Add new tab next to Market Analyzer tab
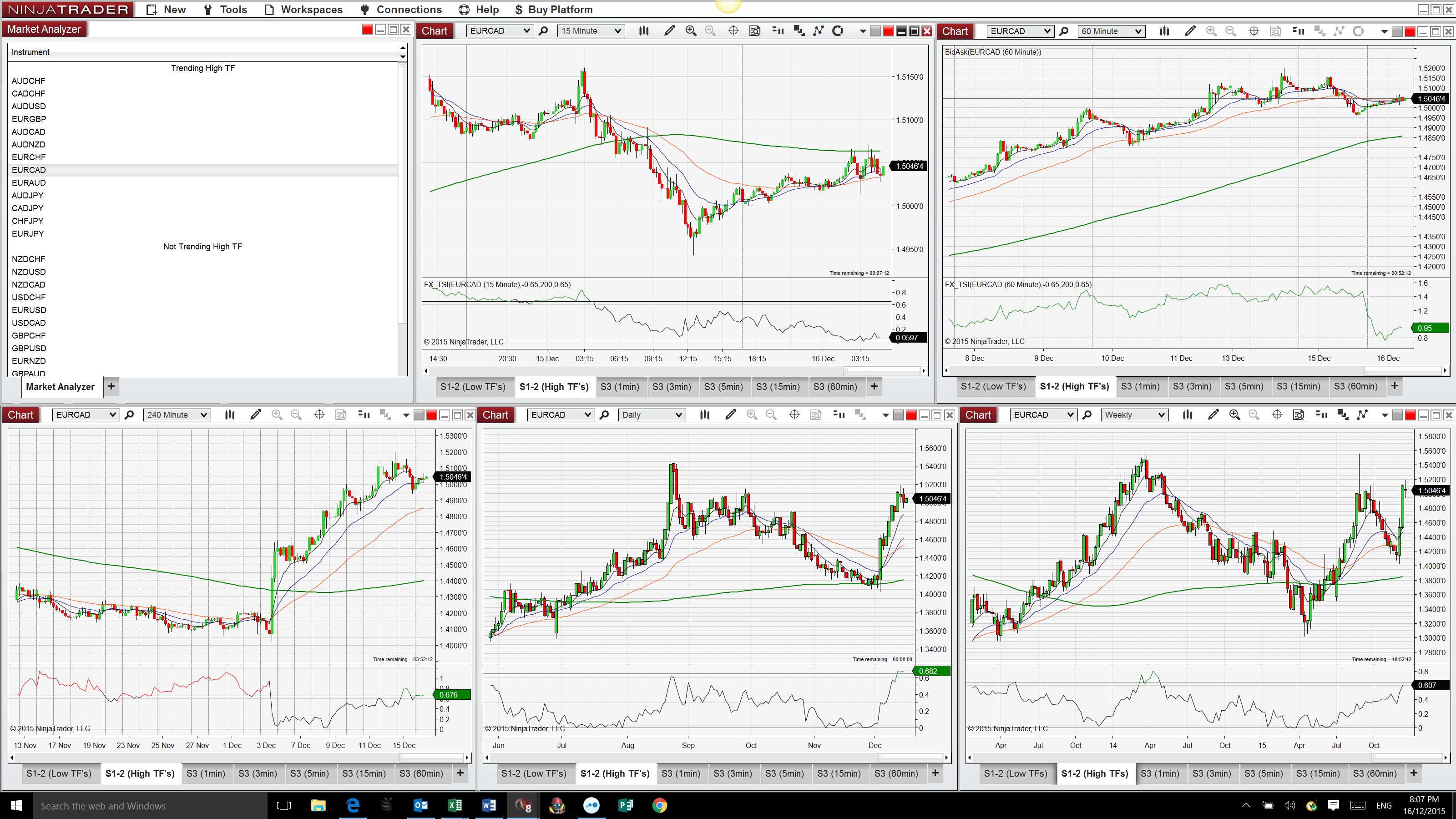Viewport: 1456px width, 819px height. coord(111,386)
